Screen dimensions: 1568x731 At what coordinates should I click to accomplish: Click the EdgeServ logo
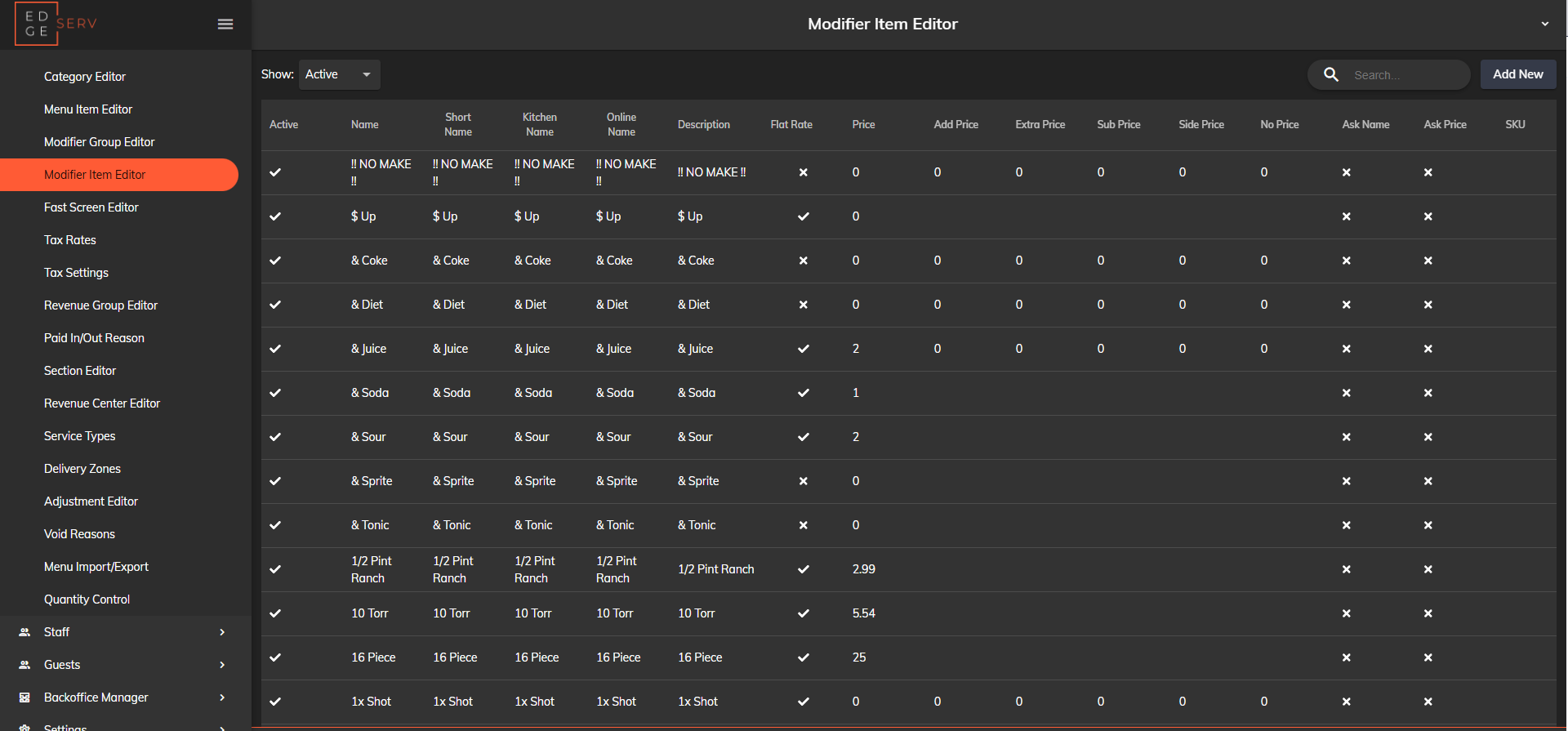pyautogui.click(x=56, y=24)
